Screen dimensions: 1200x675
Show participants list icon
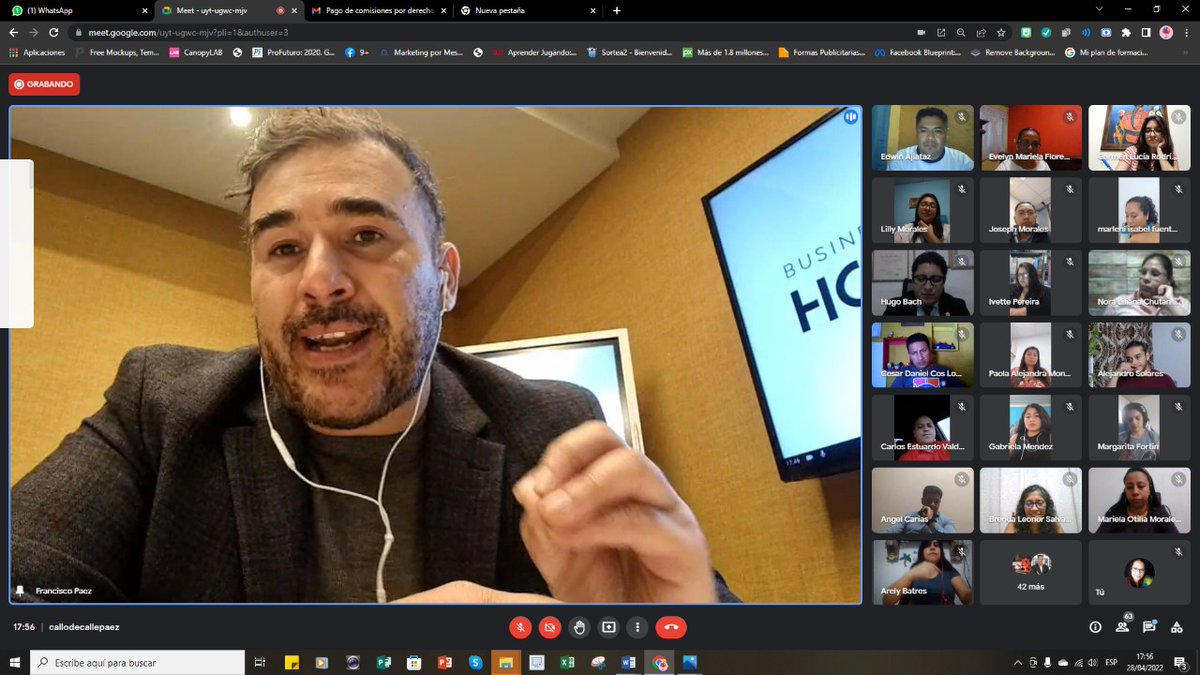[x=1122, y=627]
